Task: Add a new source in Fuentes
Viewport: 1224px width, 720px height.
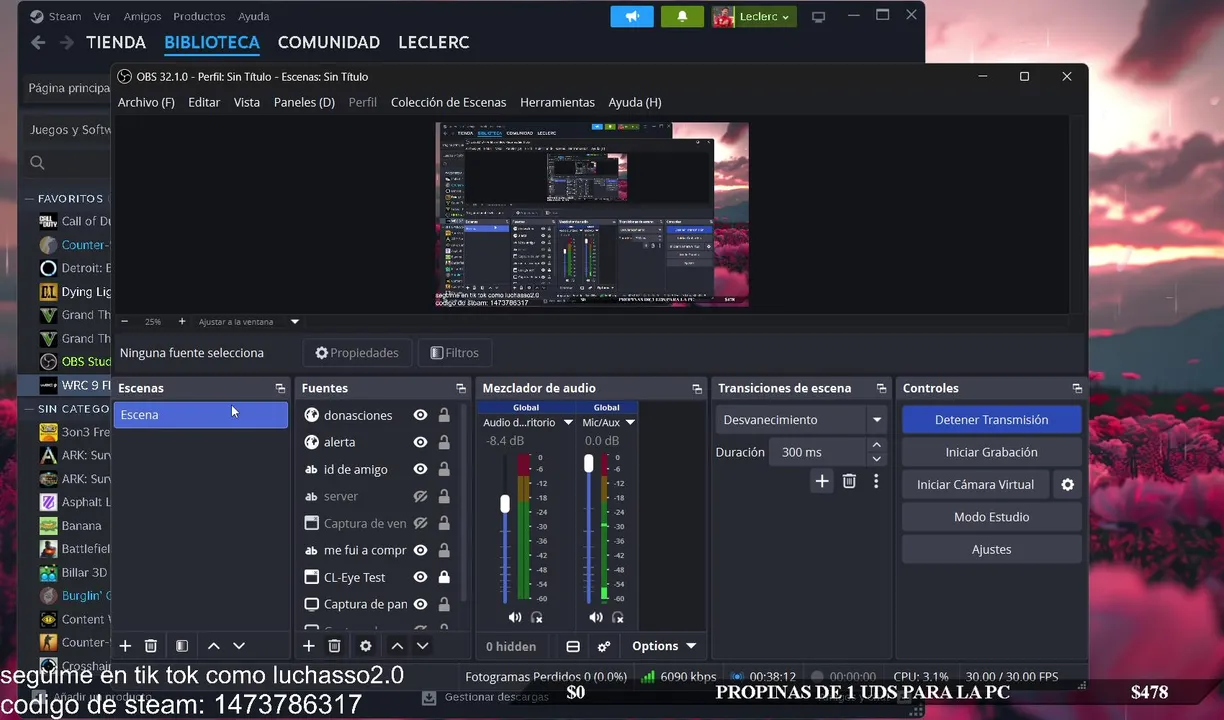Action: [x=309, y=646]
